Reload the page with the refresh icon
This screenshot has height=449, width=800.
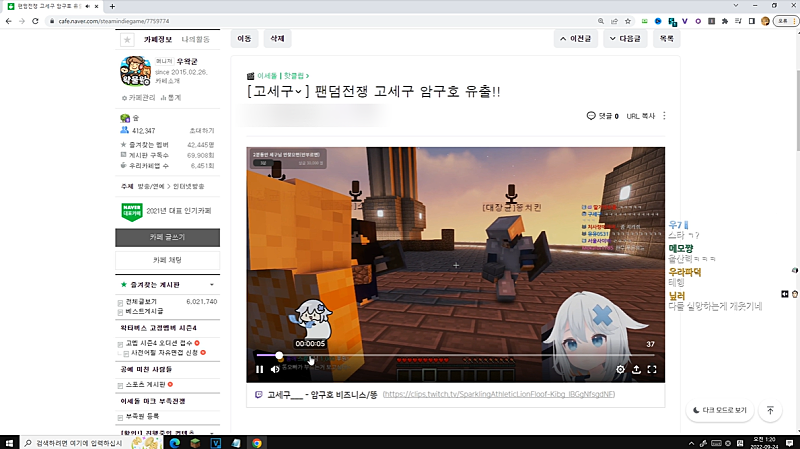click(35, 21)
